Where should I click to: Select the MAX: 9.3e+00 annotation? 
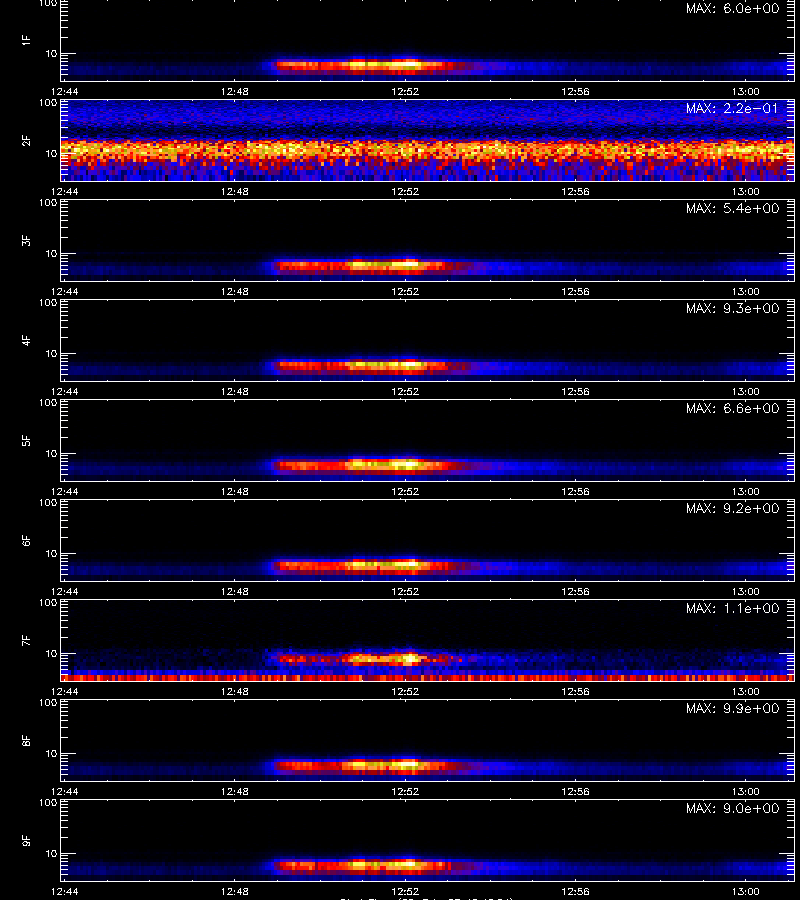732,308
